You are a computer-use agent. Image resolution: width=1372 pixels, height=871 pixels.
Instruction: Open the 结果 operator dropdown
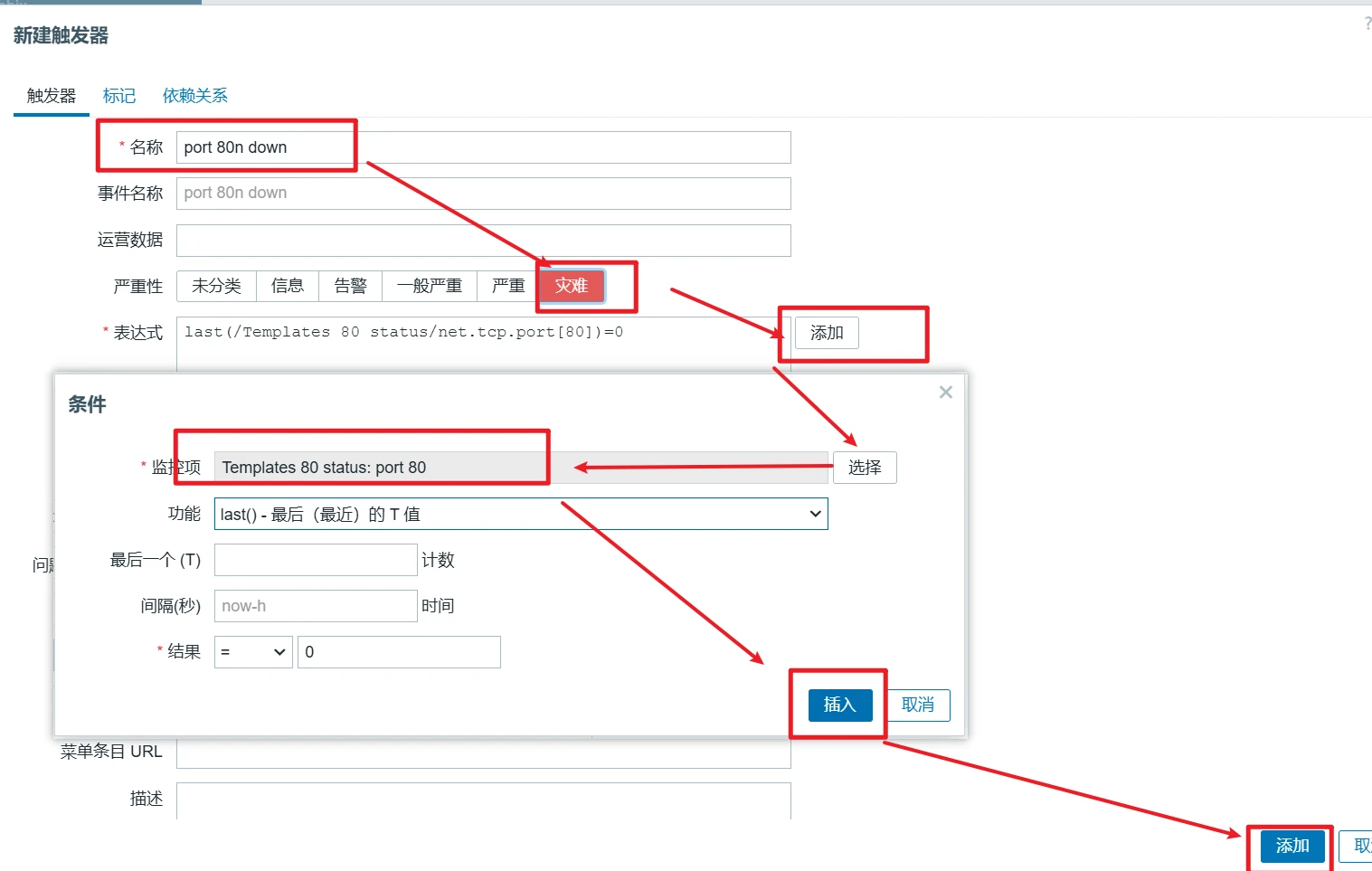click(x=253, y=652)
